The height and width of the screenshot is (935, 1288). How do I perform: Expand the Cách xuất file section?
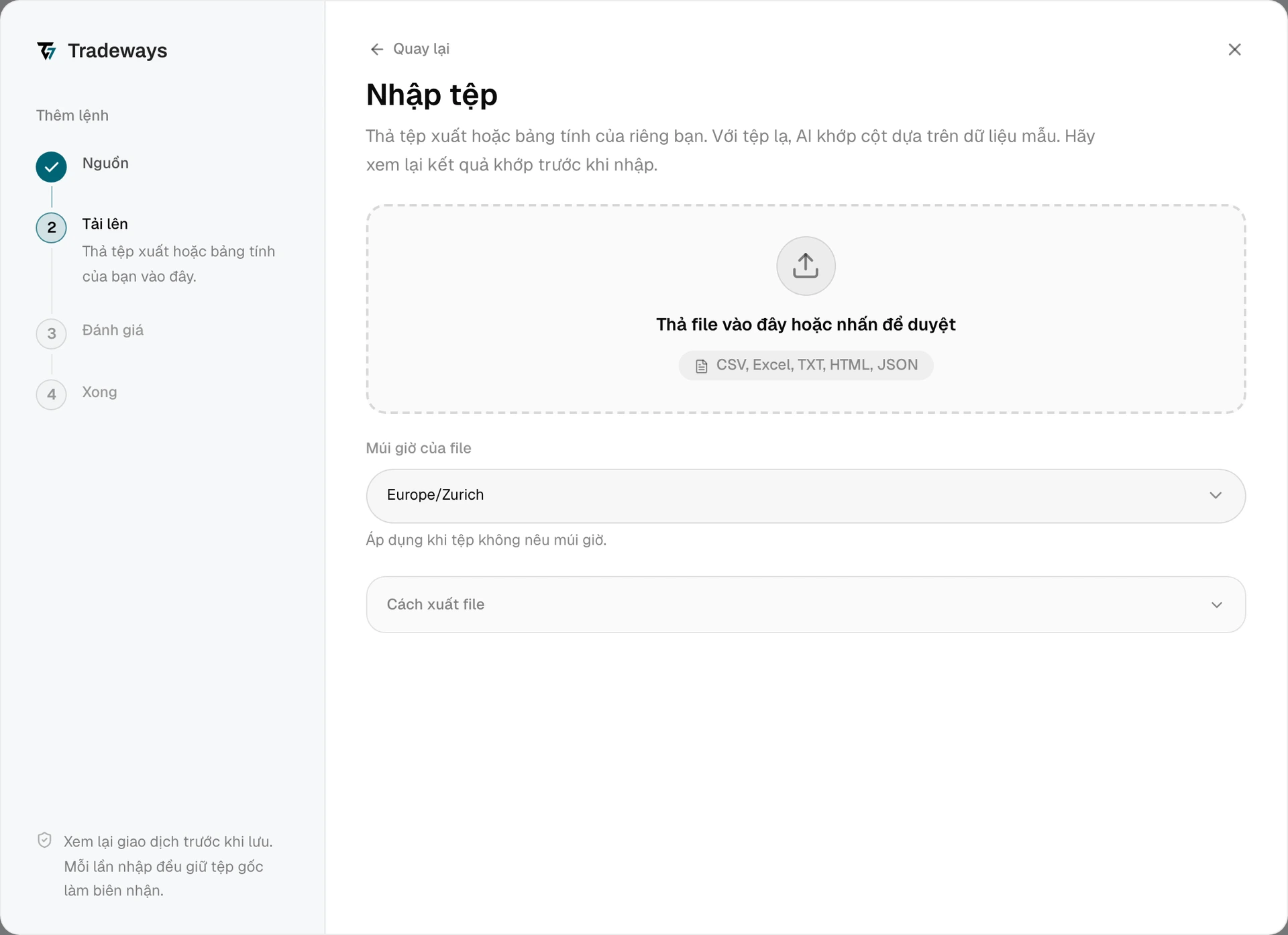(x=806, y=604)
